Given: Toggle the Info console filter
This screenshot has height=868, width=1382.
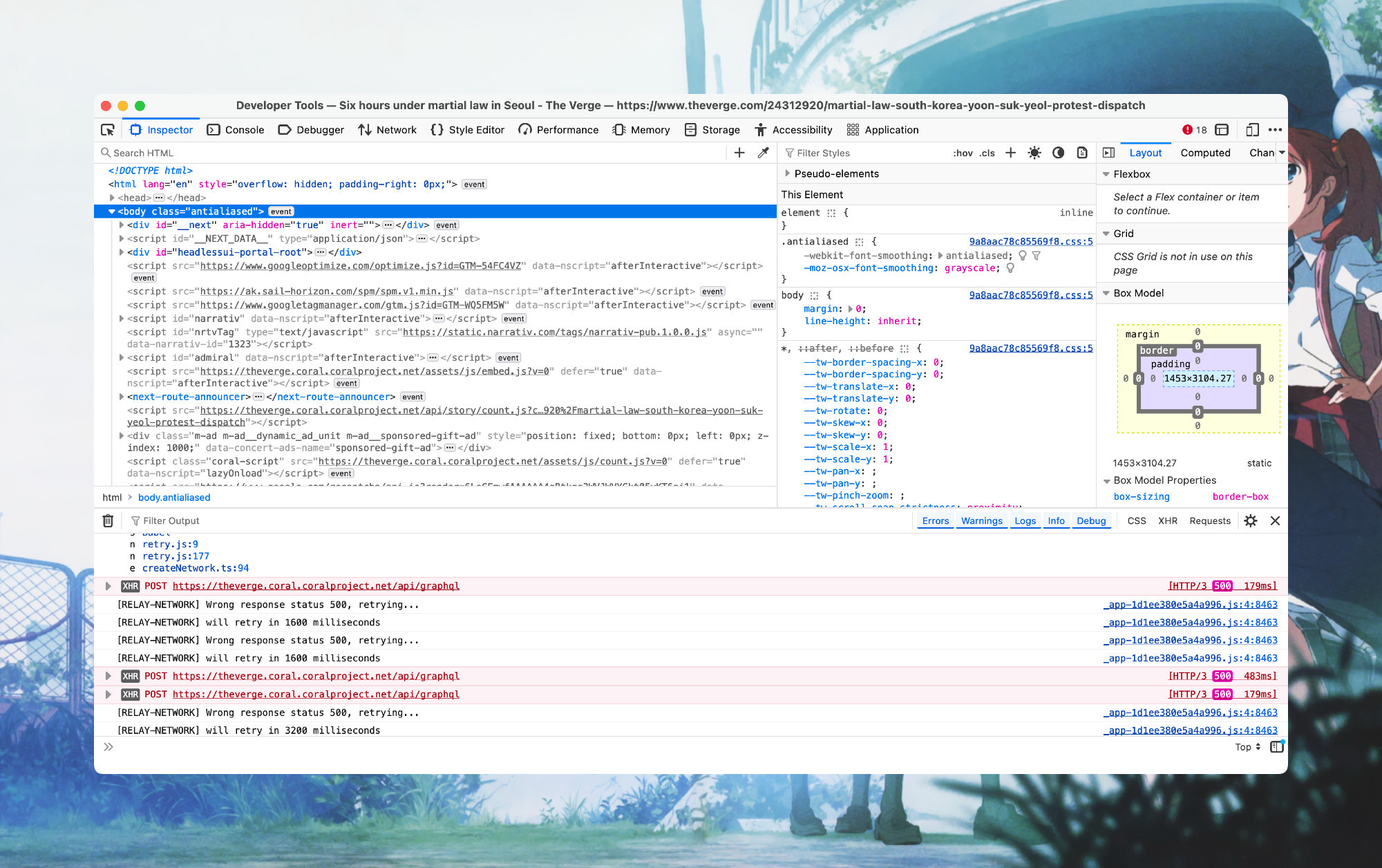Looking at the screenshot, I should (x=1056, y=521).
